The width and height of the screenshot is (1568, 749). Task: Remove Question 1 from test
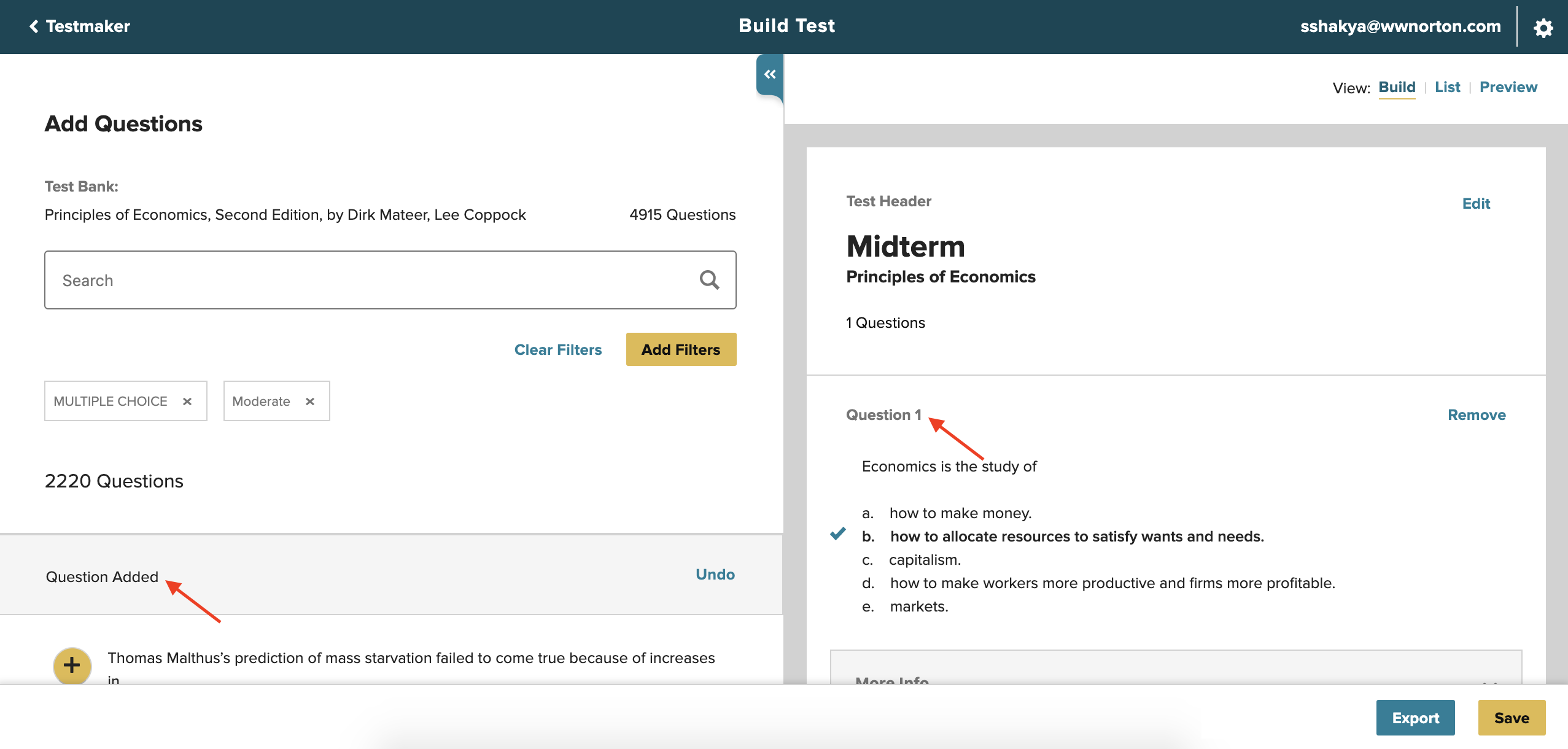1476,415
